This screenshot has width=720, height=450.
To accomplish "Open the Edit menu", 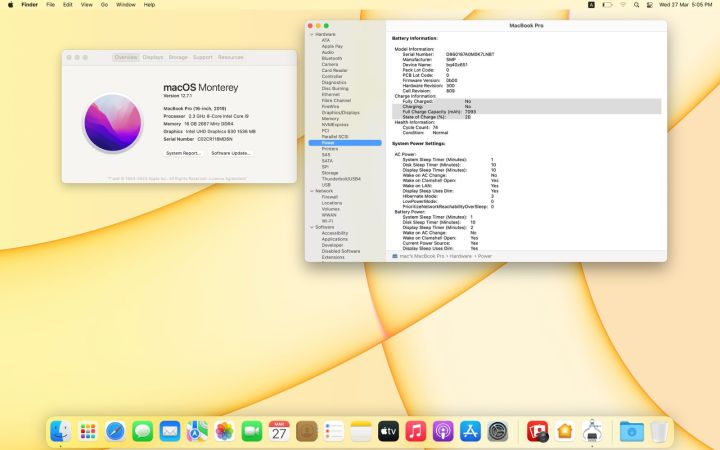I will pos(68,5).
